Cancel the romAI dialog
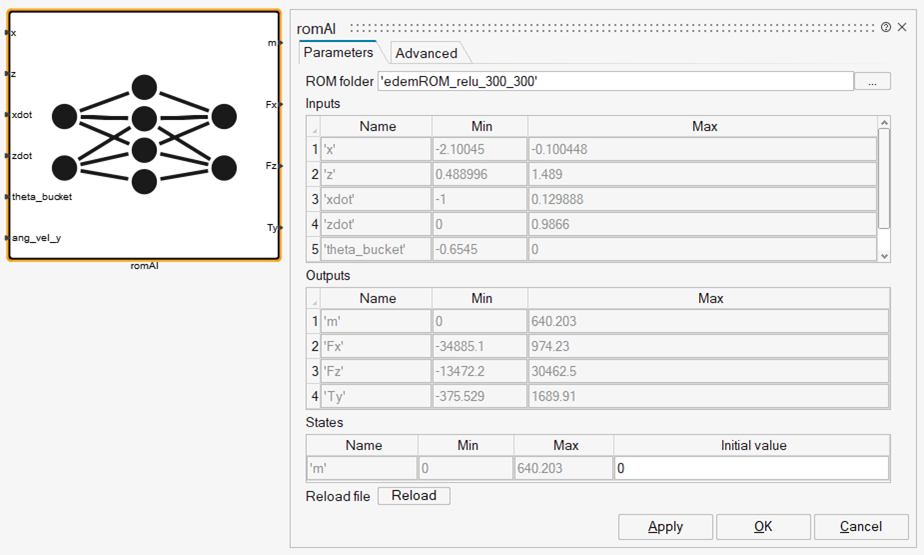The image size is (924, 555). [860, 527]
